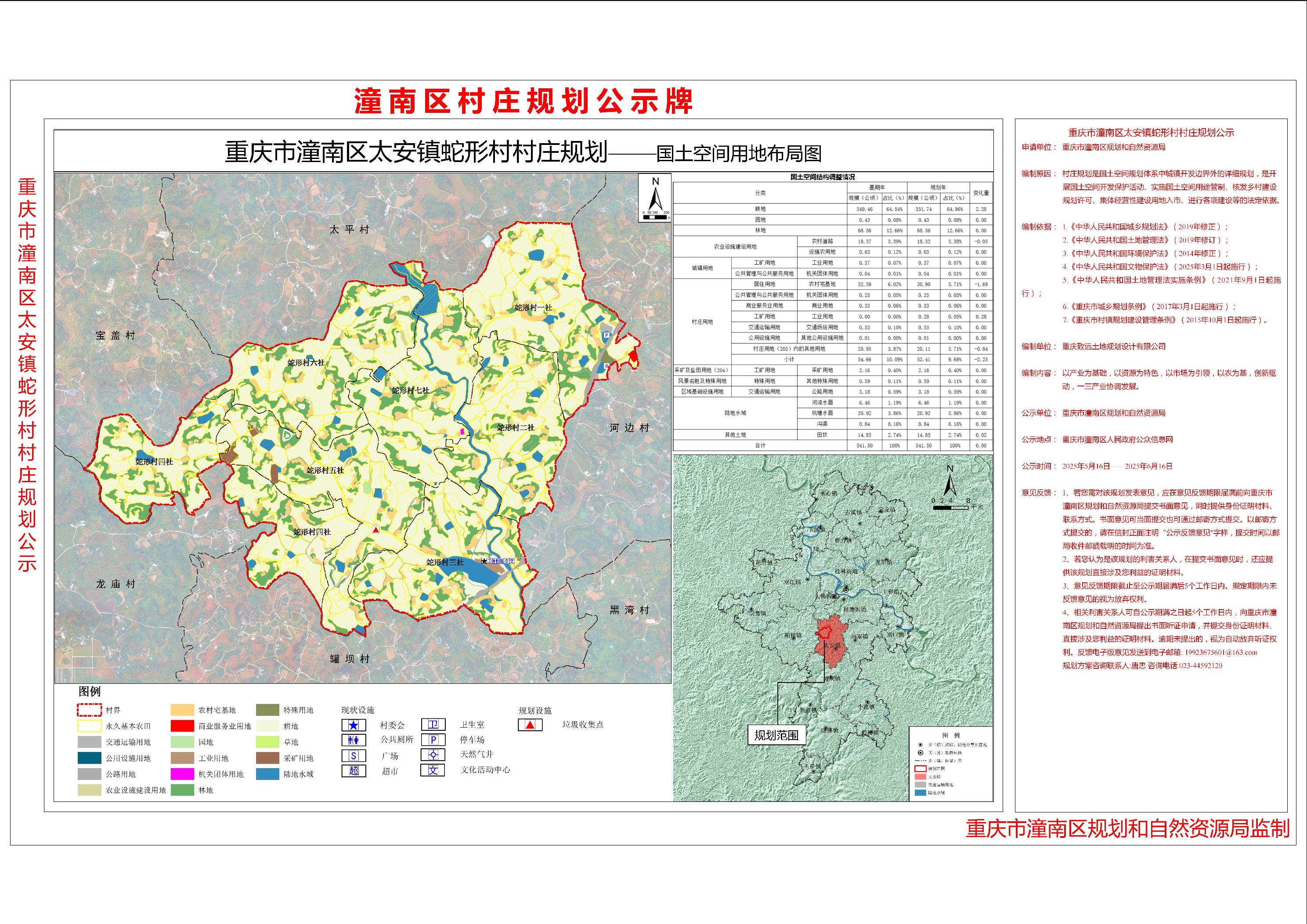Click the 工业用地 tan swatch
Screen dimensions: 1307x924
pyautogui.click(x=182, y=758)
